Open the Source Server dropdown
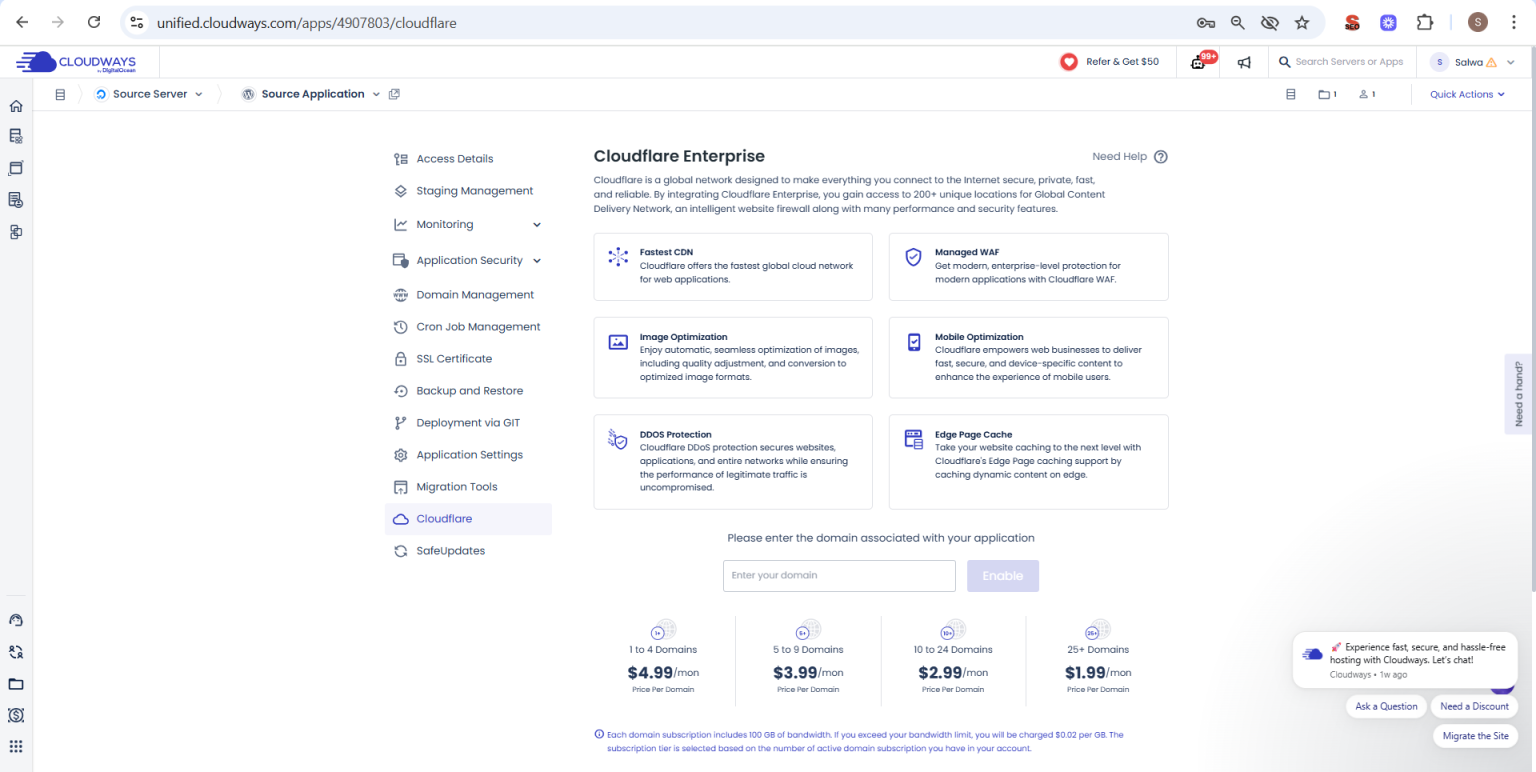The width and height of the screenshot is (1536, 772). [x=150, y=94]
